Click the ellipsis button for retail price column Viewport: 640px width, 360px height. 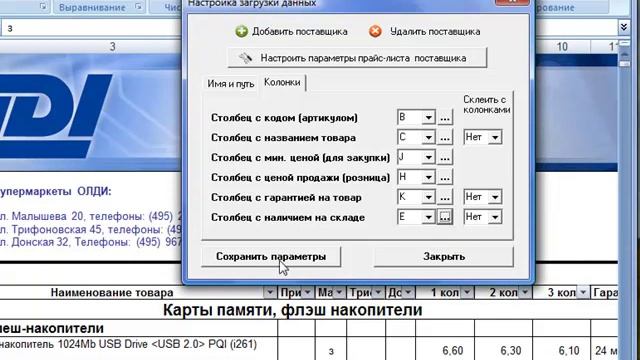point(445,177)
